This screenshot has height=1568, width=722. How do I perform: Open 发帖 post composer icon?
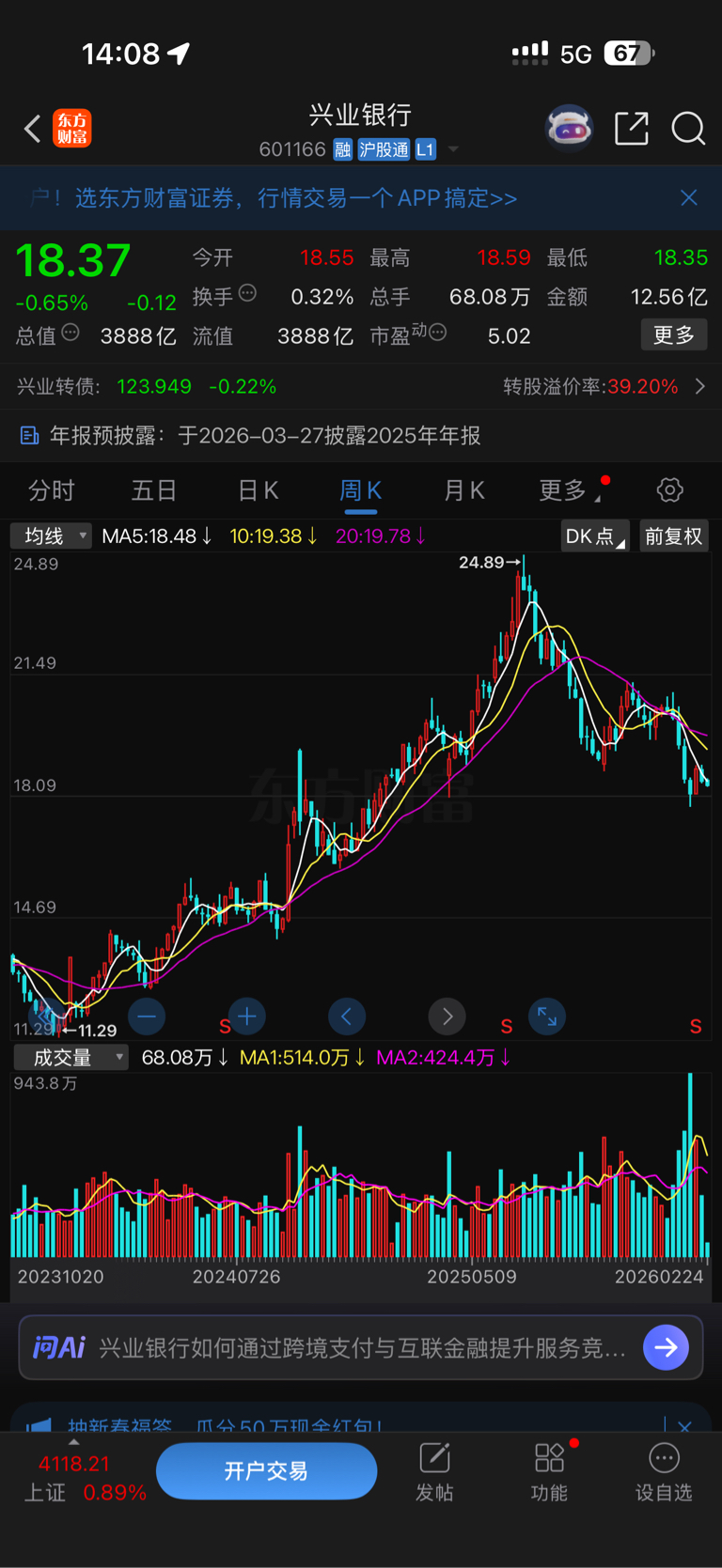point(434,1472)
